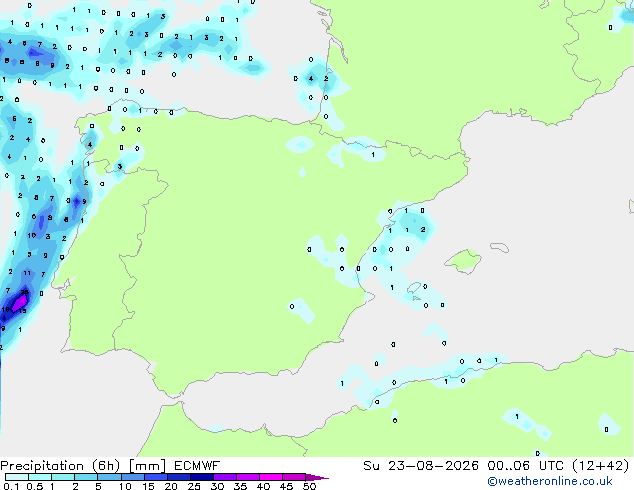This screenshot has width=634, height=490.
Task: Click the legend value '35'
Action: [x=240, y=486]
